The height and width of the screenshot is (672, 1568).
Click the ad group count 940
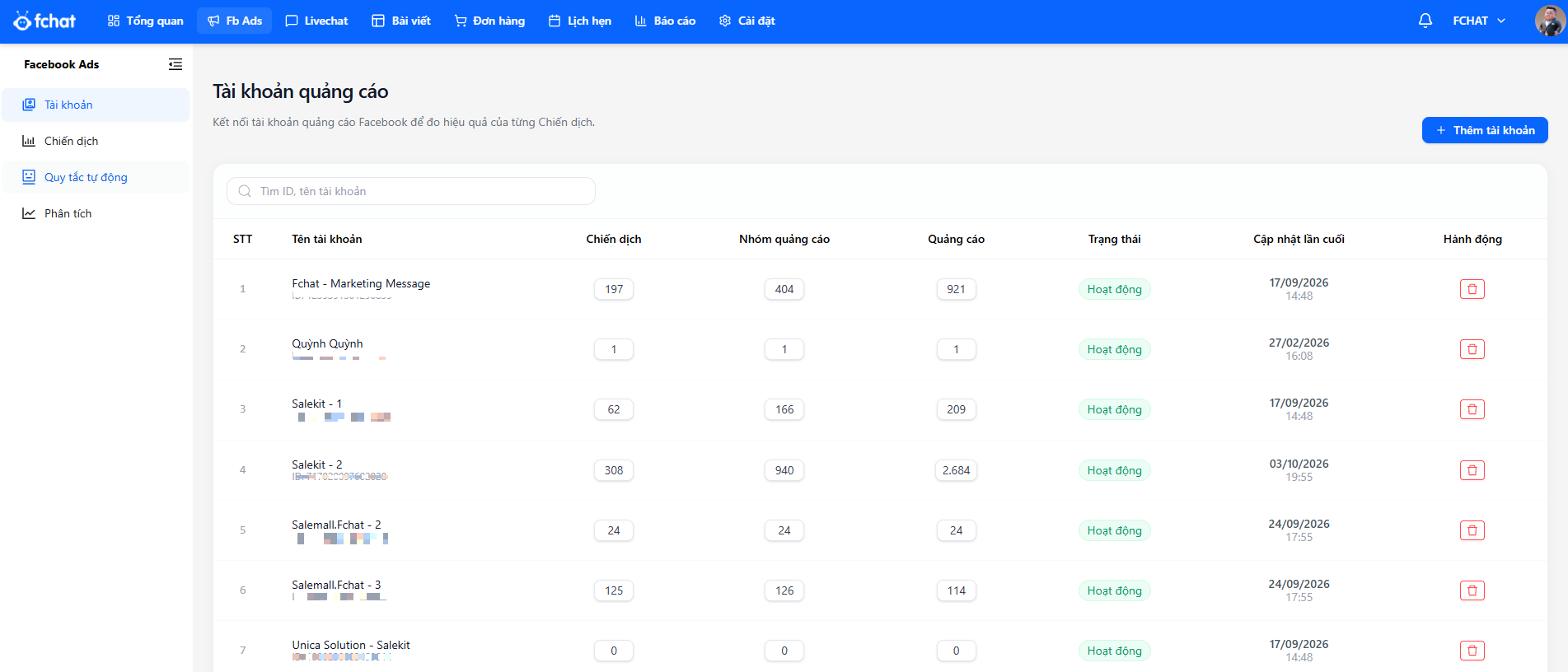click(x=784, y=470)
